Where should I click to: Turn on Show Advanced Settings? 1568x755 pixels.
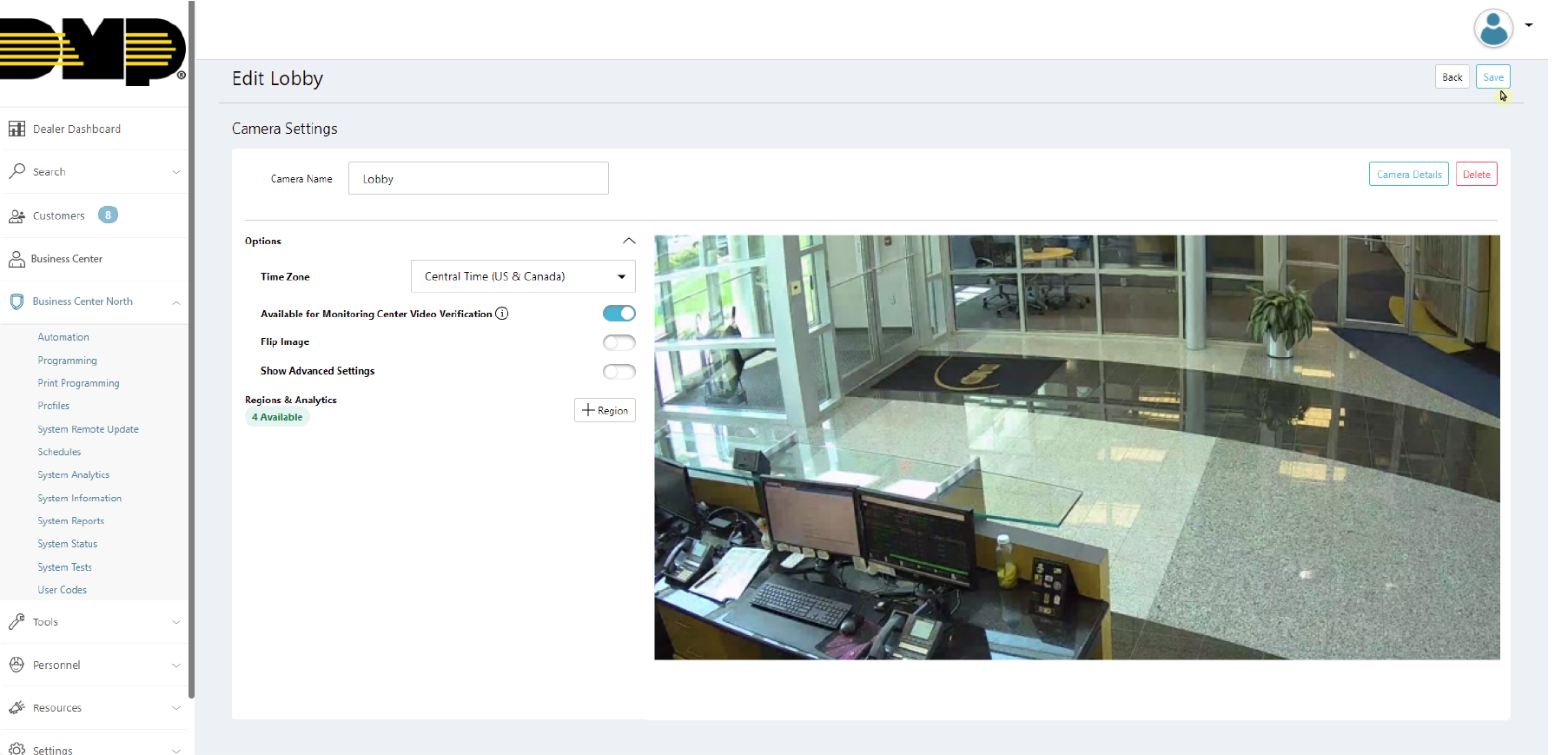click(x=619, y=372)
